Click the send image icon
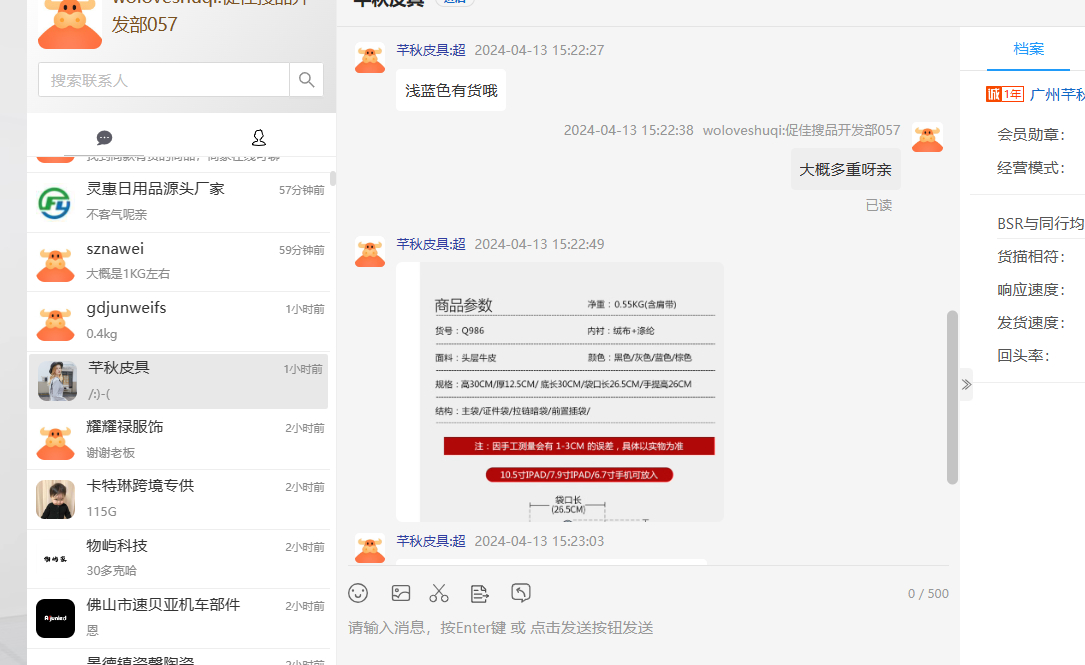The width and height of the screenshot is (1085, 665). pyautogui.click(x=401, y=593)
